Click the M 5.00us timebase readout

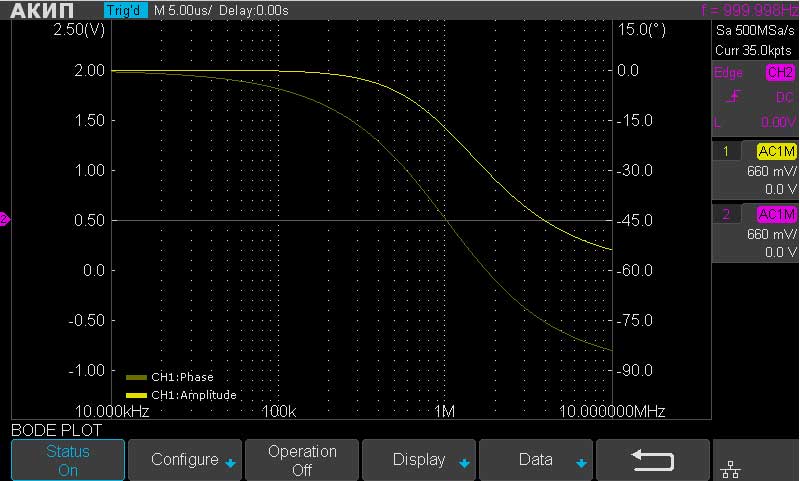pos(183,10)
